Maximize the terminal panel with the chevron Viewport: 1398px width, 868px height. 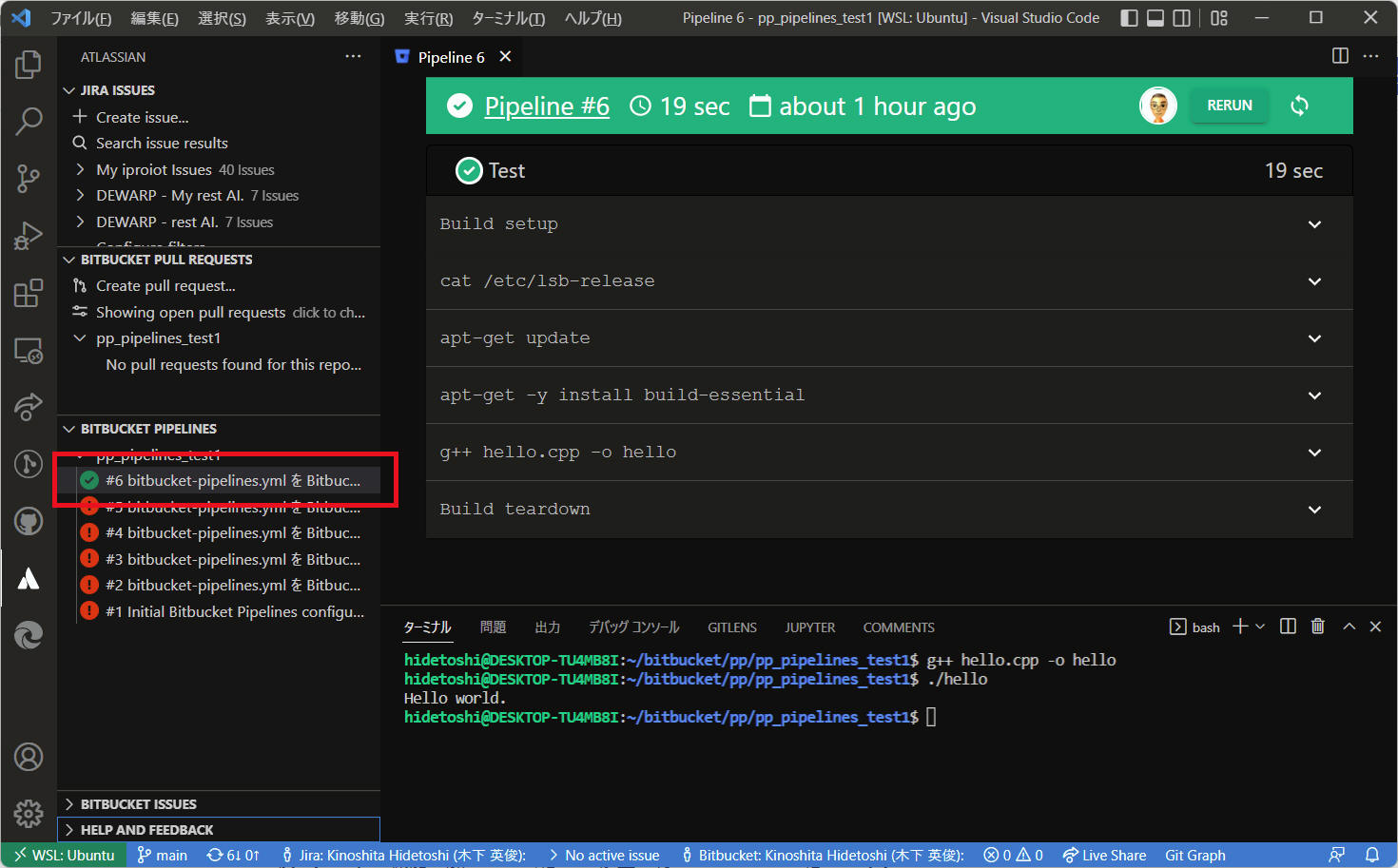(1349, 626)
